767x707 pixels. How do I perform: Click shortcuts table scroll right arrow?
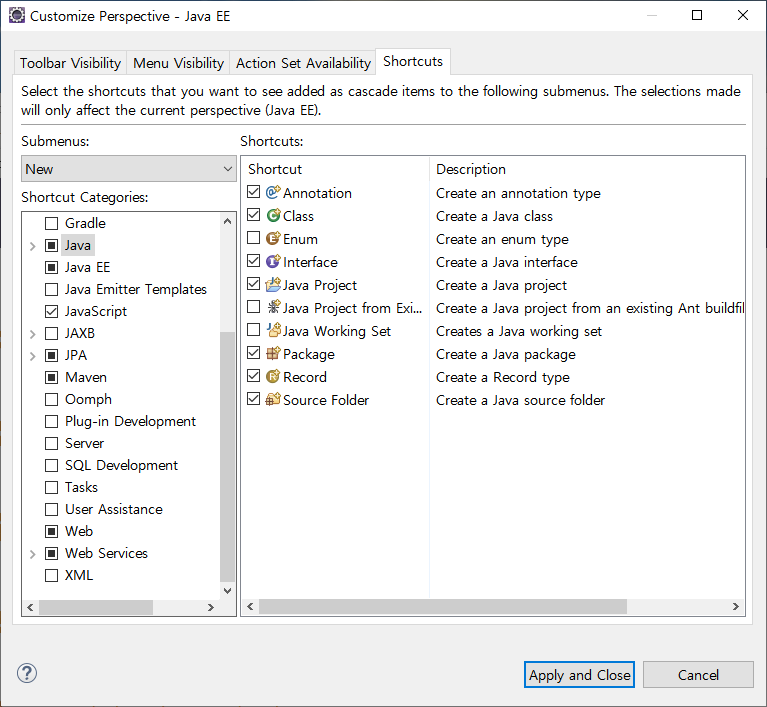[736, 607]
